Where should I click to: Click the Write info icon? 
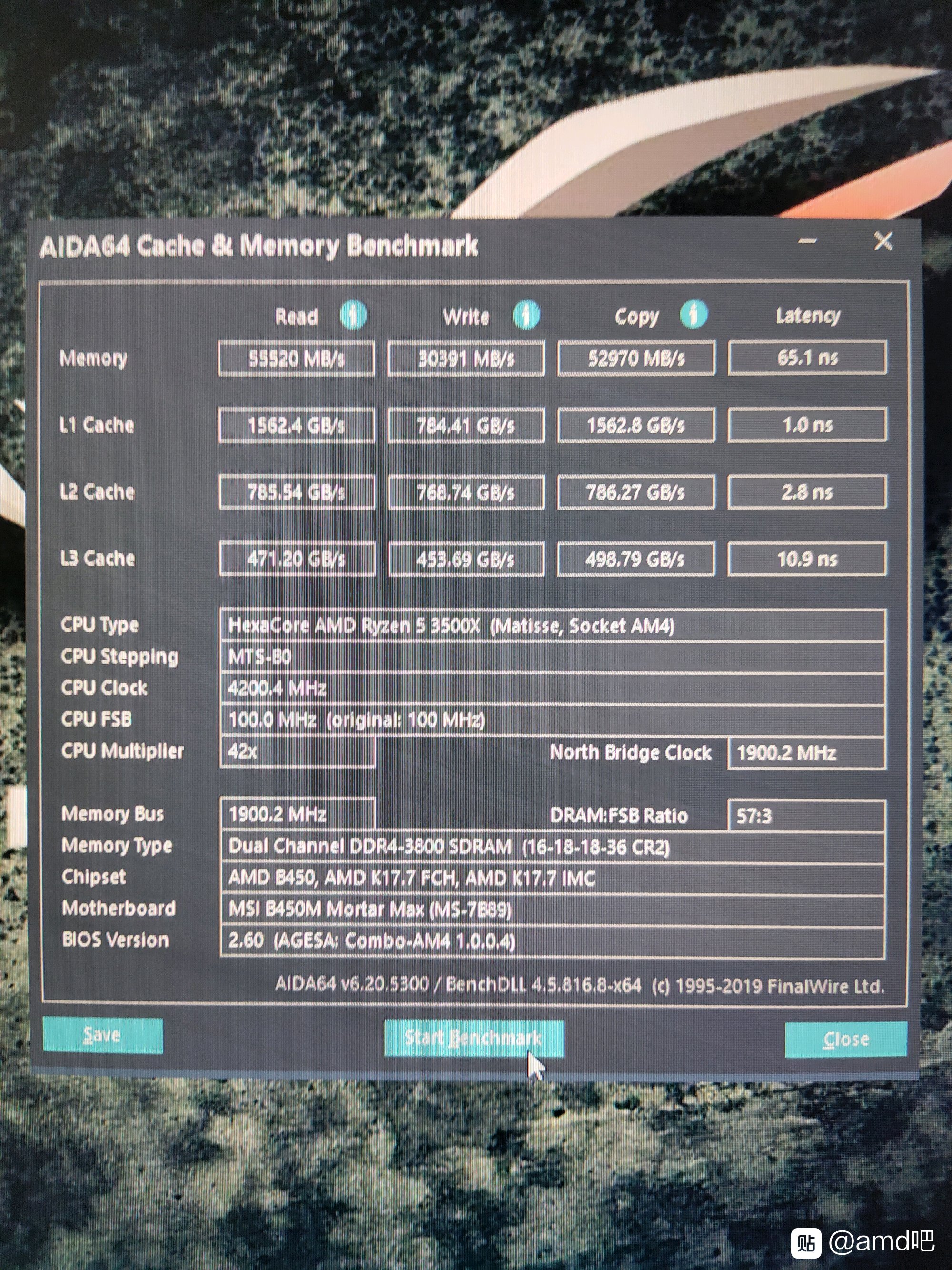(x=526, y=315)
